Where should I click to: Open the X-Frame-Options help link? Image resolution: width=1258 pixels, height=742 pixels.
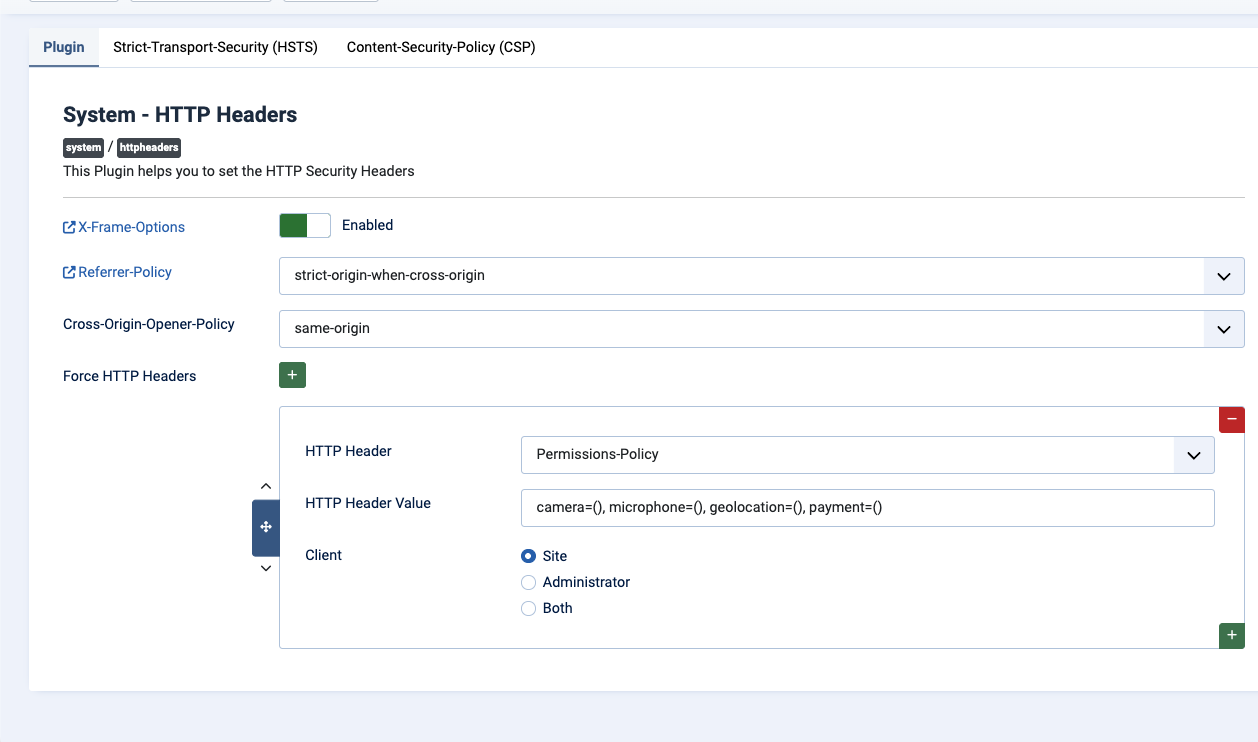(x=131, y=227)
